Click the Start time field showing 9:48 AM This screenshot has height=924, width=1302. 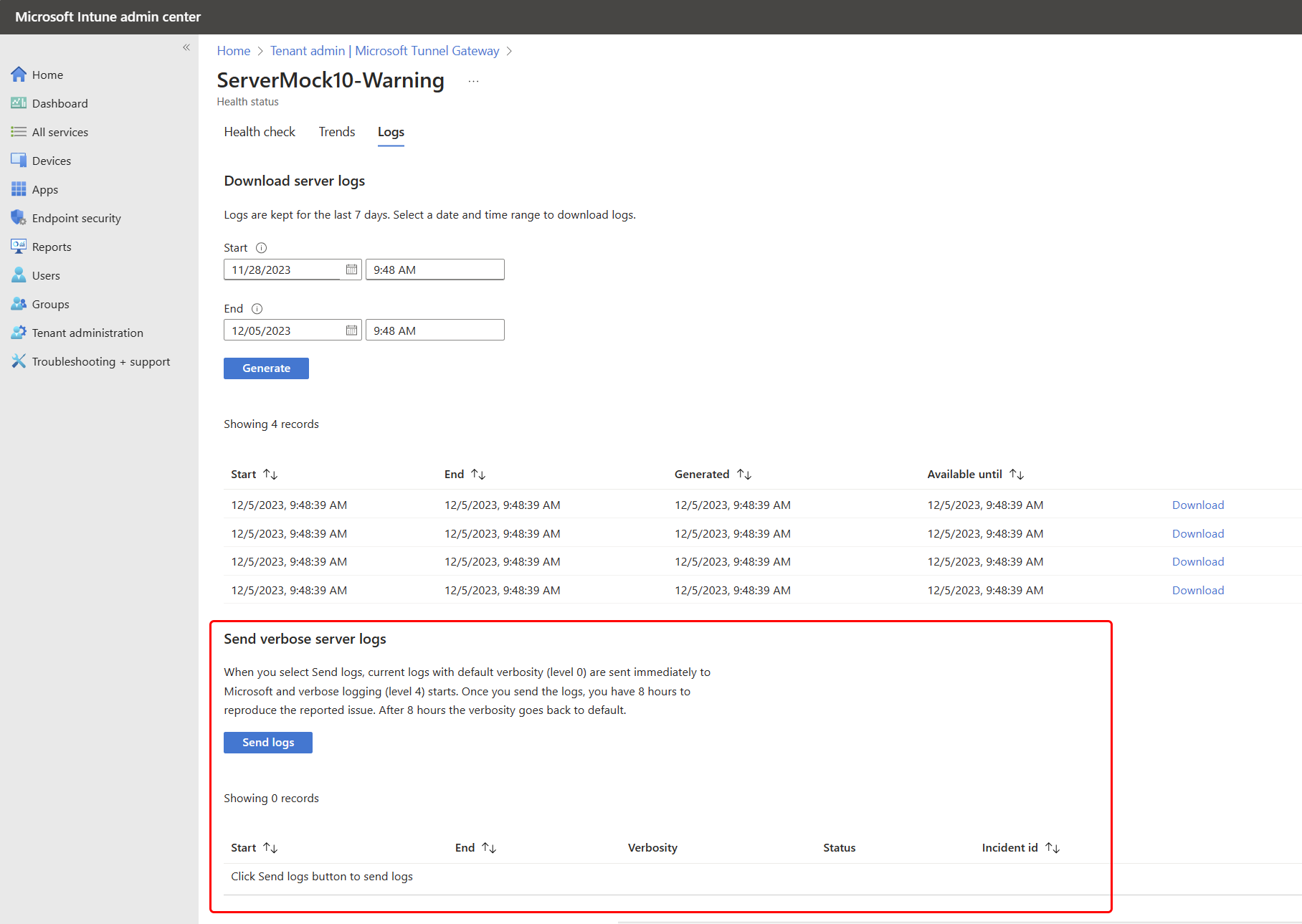pos(434,269)
